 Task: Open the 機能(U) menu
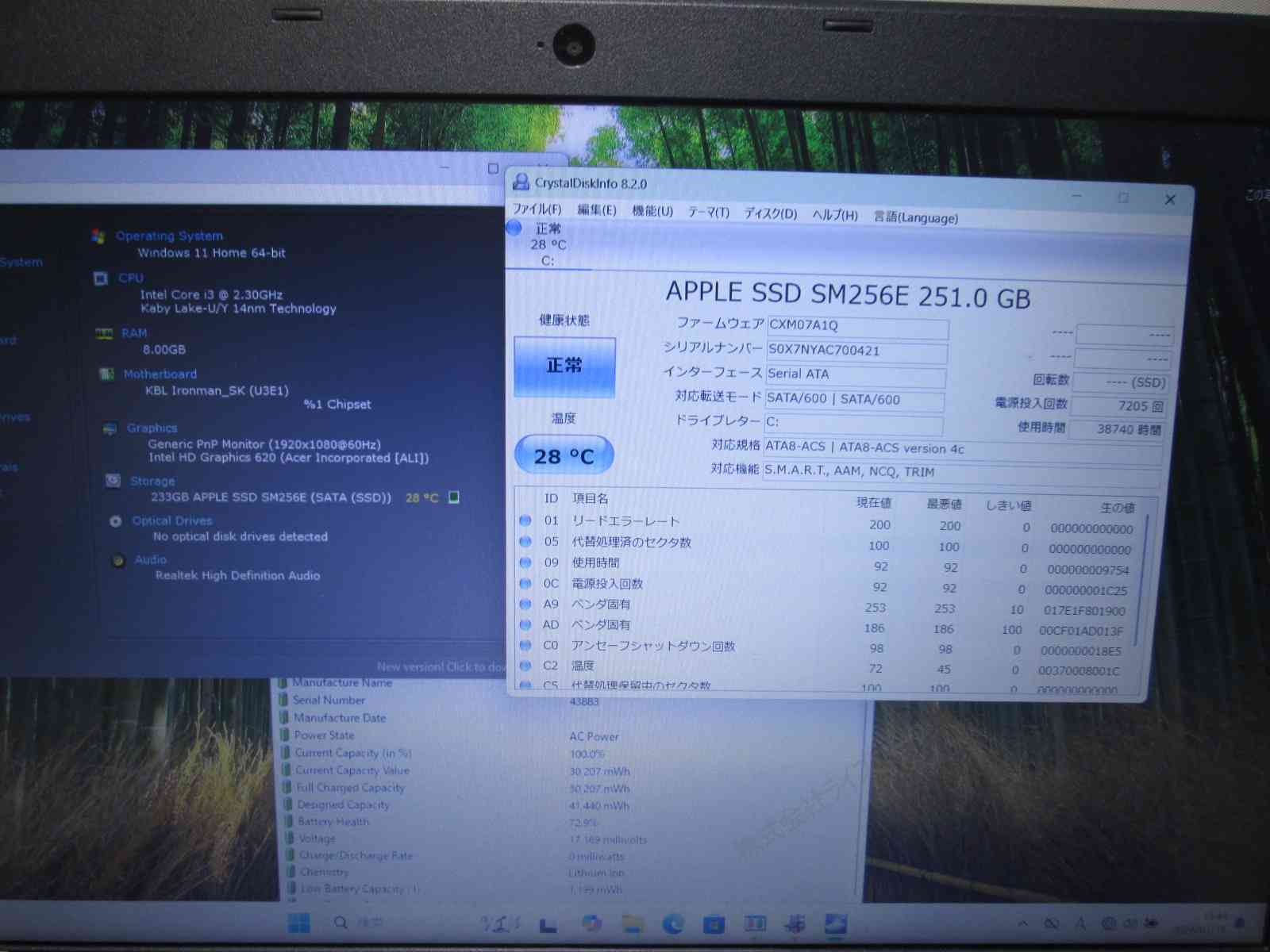[x=652, y=211]
